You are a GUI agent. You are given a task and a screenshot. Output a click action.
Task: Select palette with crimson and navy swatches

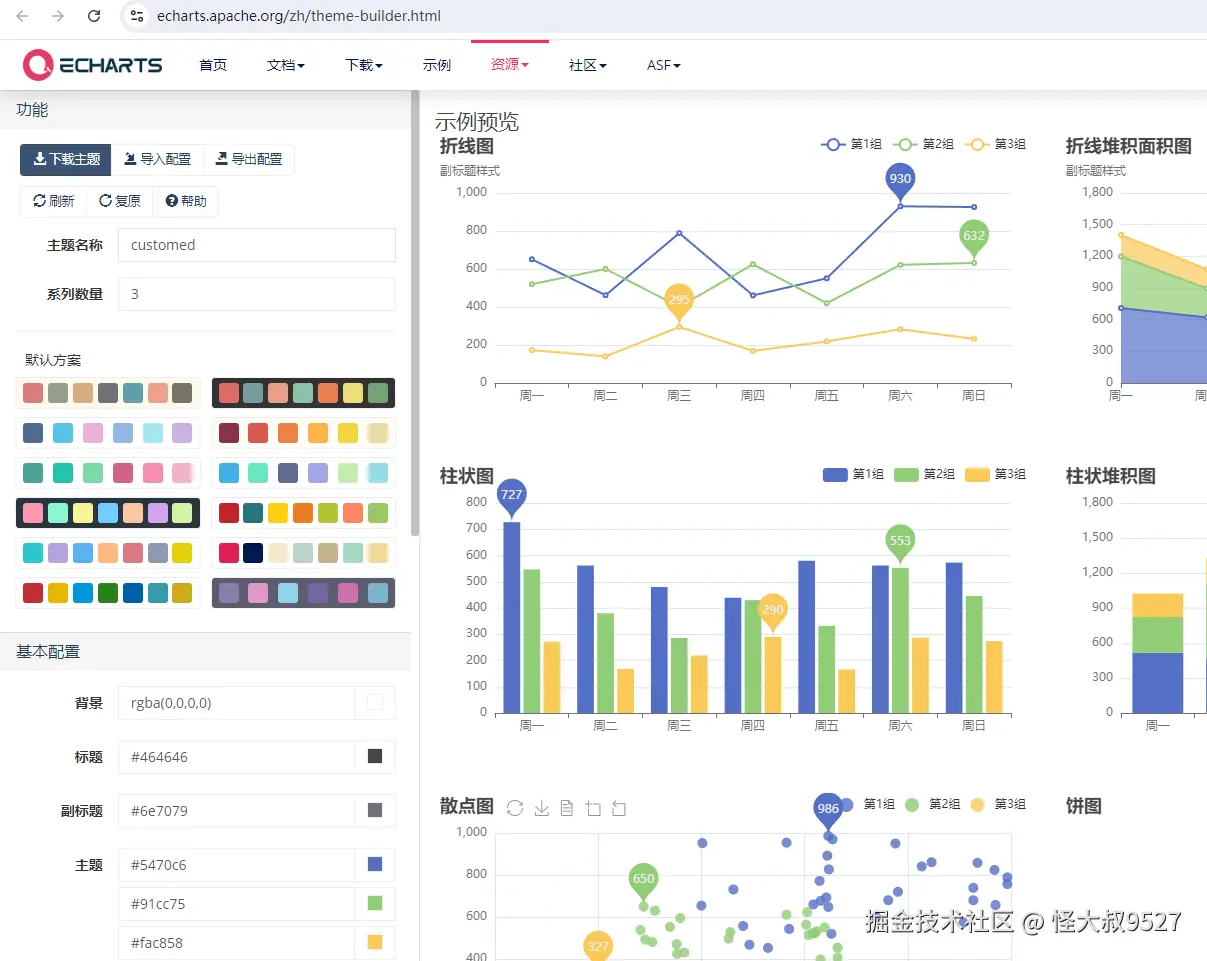pyautogui.click(x=303, y=553)
